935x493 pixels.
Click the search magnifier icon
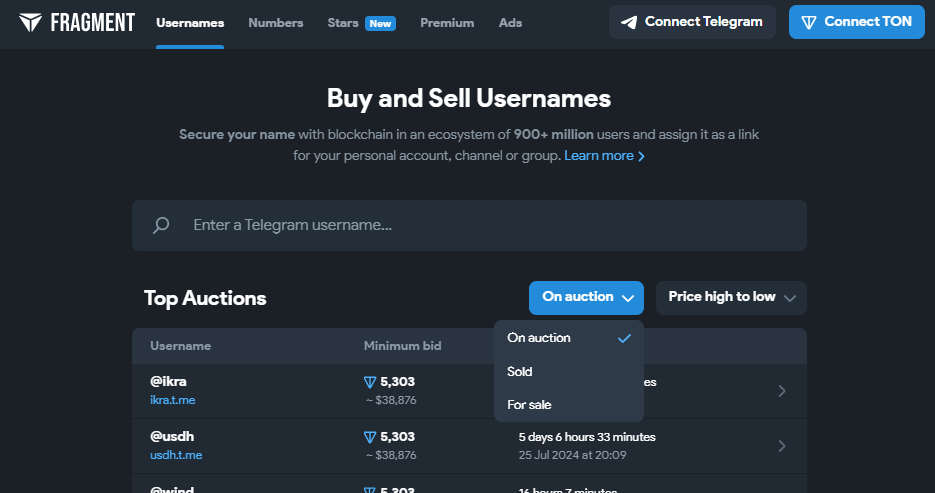click(161, 225)
